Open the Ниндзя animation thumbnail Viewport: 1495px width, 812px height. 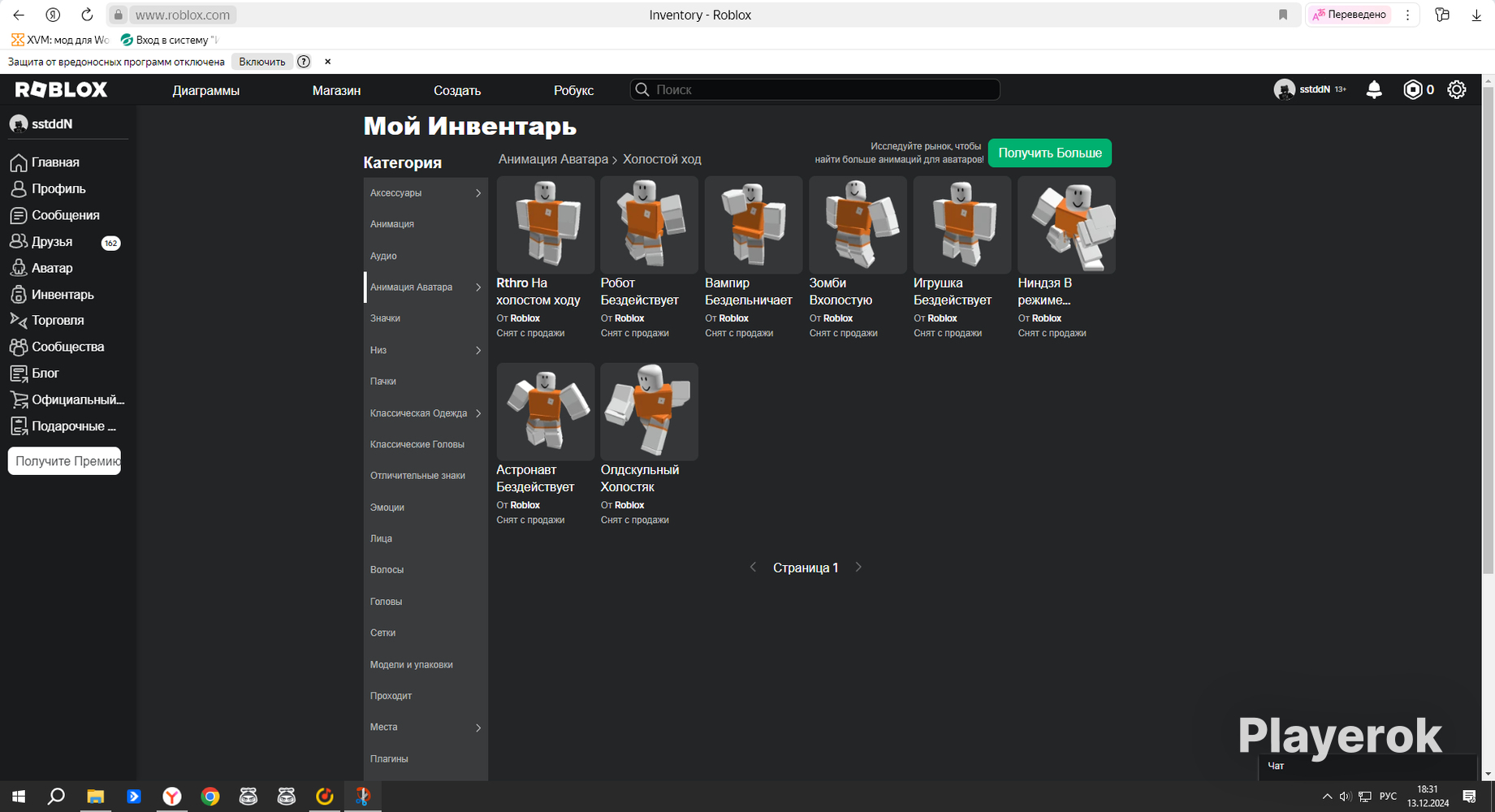pyautogui.click(x=1066, y=225)
